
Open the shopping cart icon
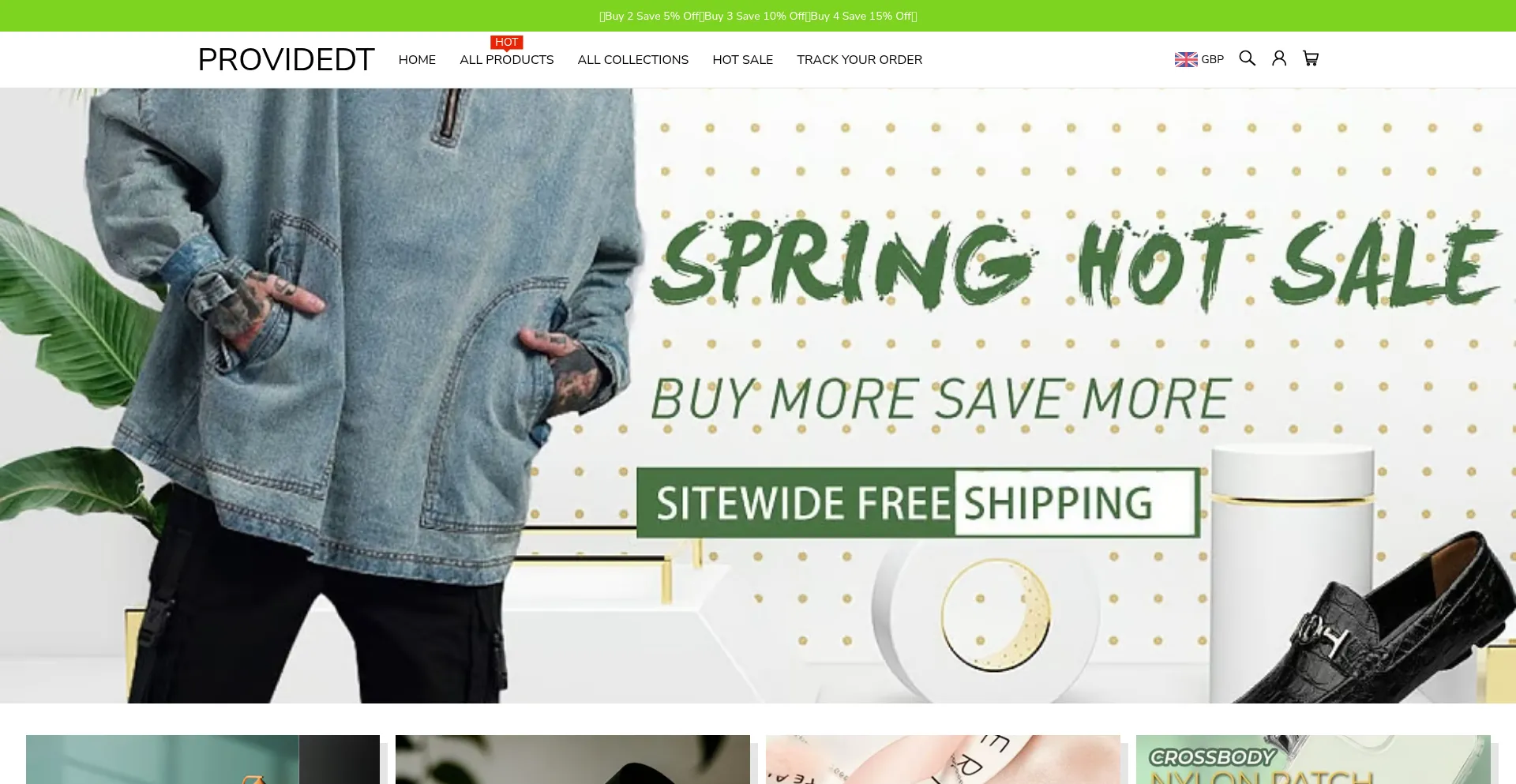[1311, 58]
